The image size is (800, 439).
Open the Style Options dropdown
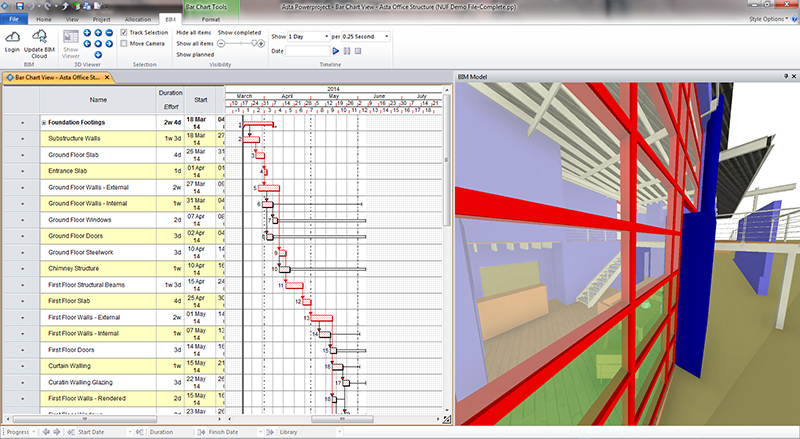(x=768, y=19)
